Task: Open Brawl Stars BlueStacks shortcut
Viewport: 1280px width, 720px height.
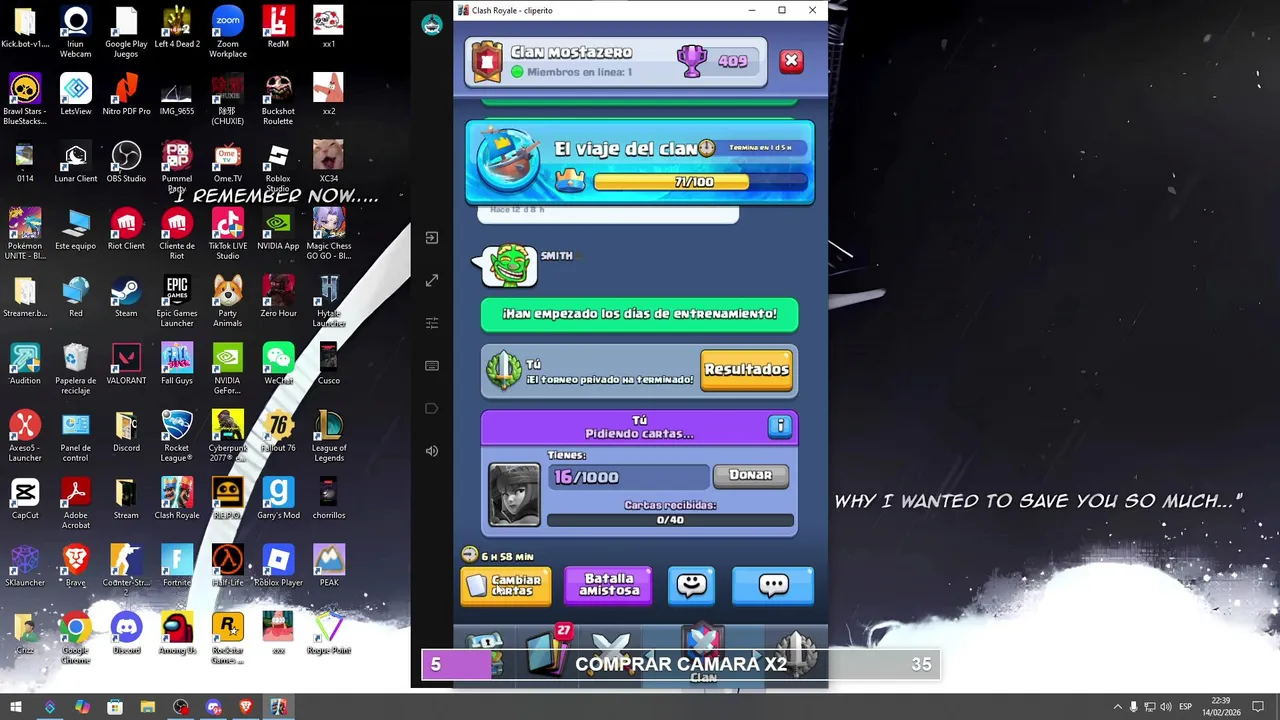Action: click(x=25, y=99)
